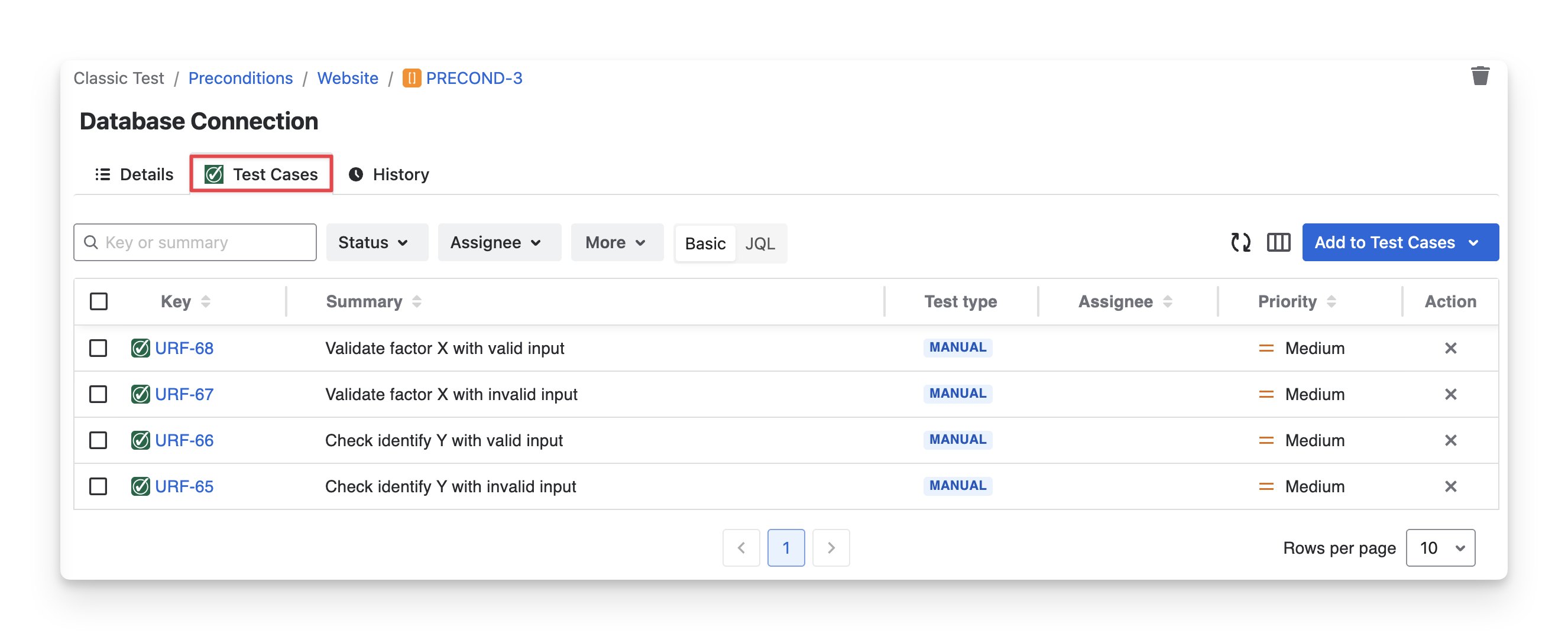This screenshot has width=1568, height=640.
Task: Click the next page arrow
Action: click(831, 548)
